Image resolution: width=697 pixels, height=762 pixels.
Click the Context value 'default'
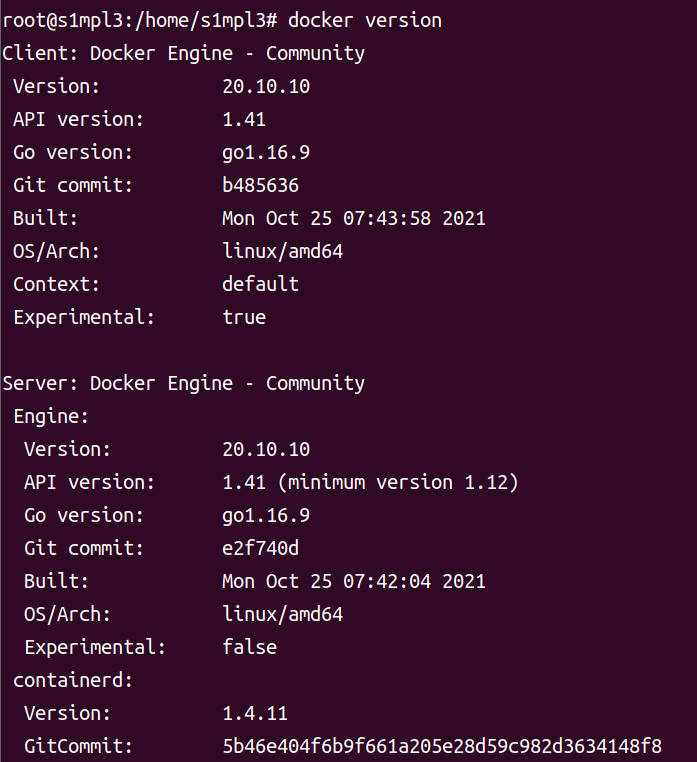coord(260,284)
